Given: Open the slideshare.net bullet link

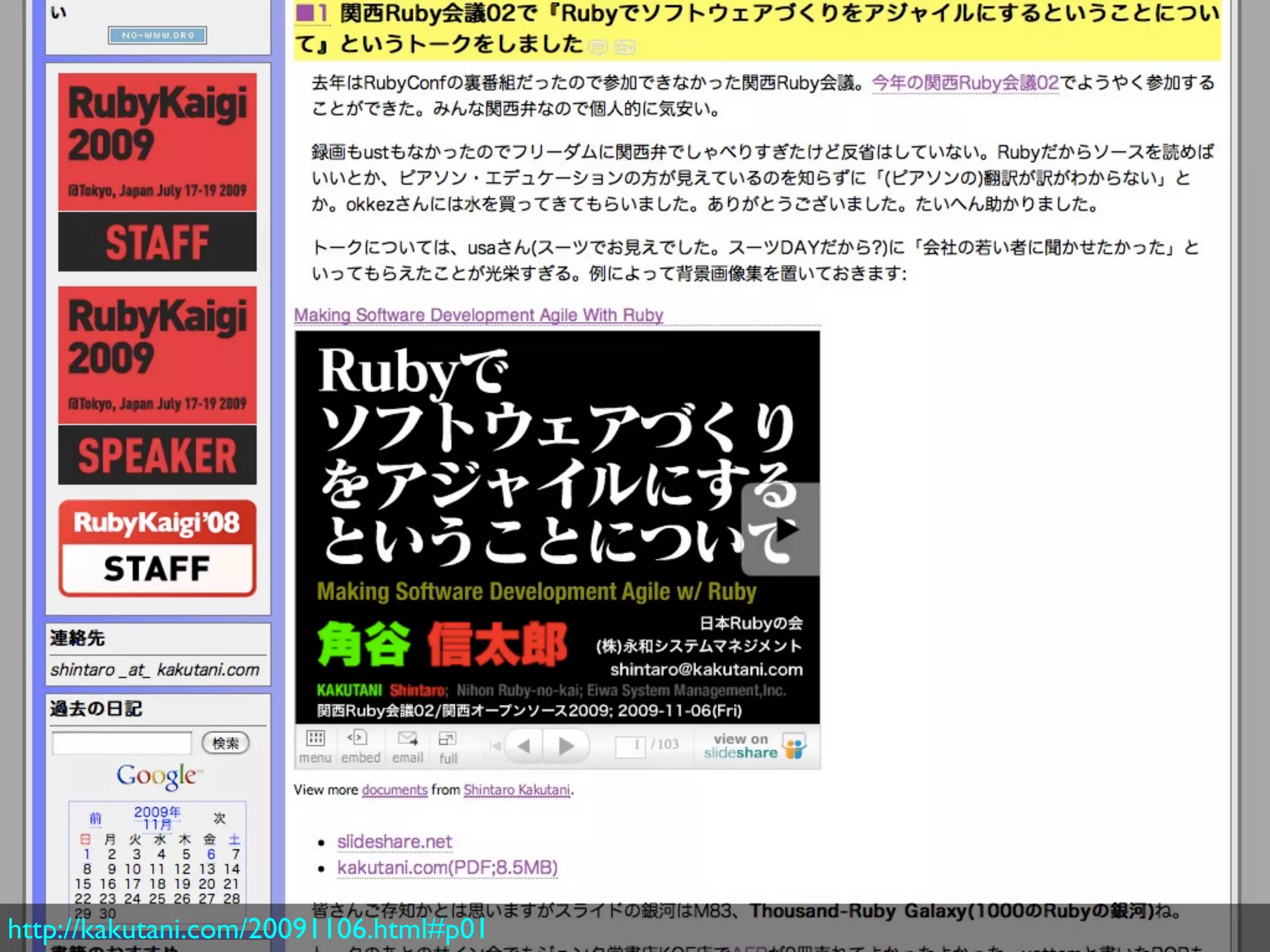Looking at the screenshot, I should click(394, 841).
